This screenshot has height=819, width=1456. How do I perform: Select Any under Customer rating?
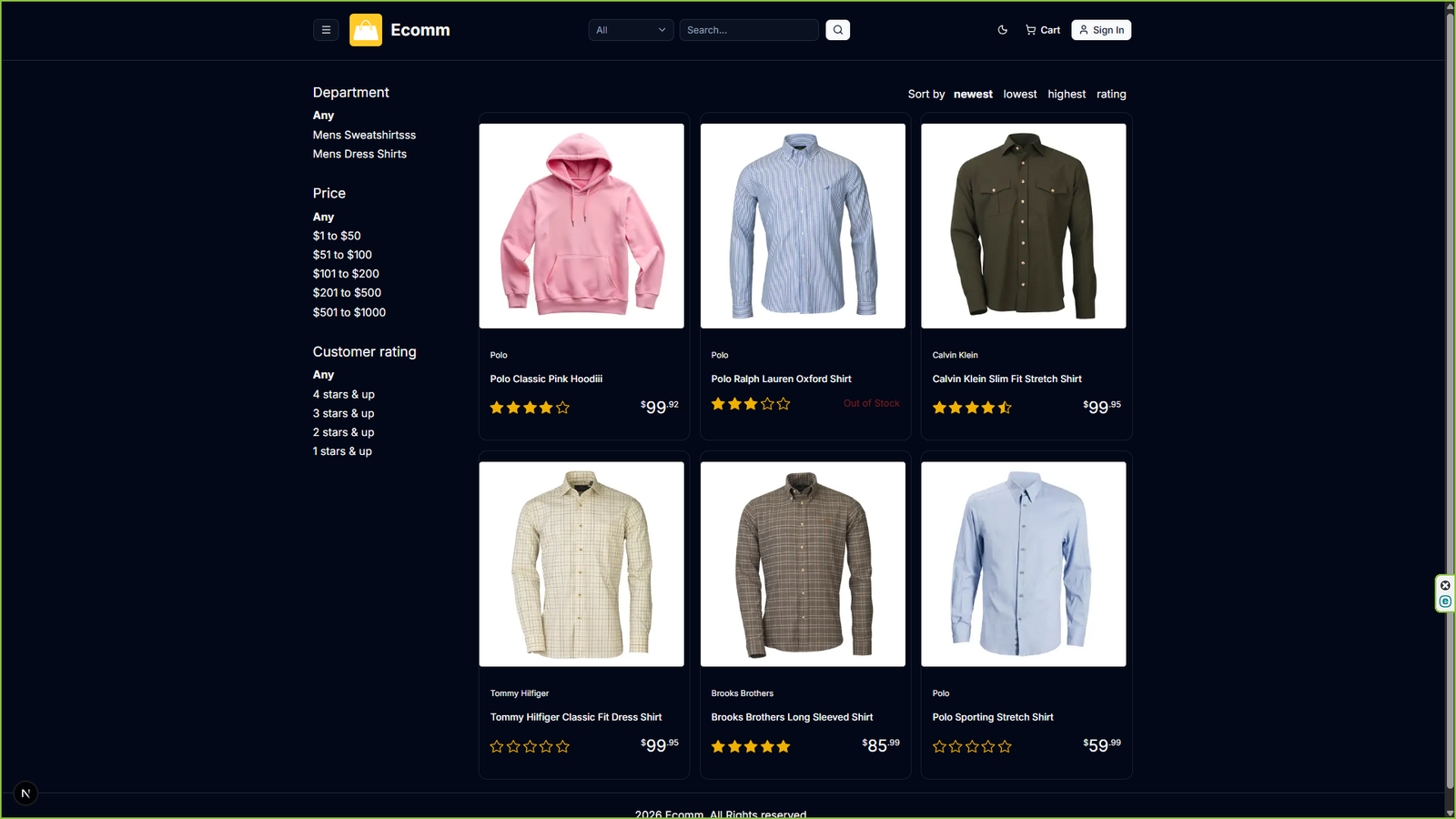(323, 375)
